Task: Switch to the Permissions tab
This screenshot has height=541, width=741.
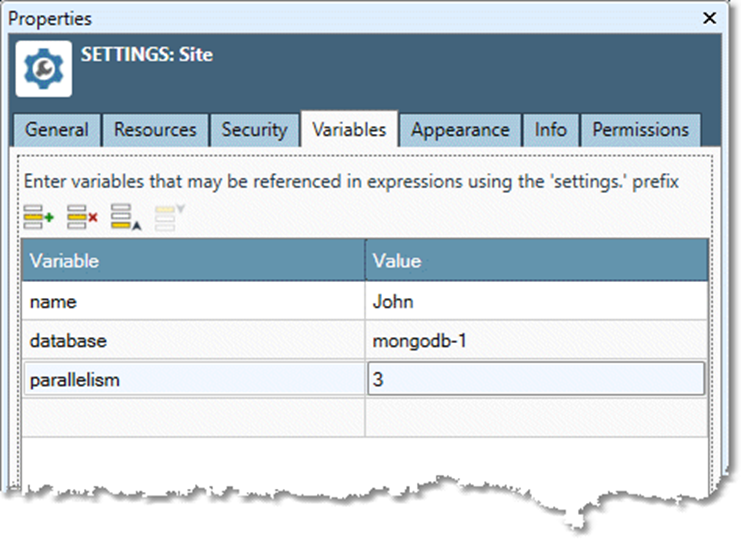Action: coord(640,130)
